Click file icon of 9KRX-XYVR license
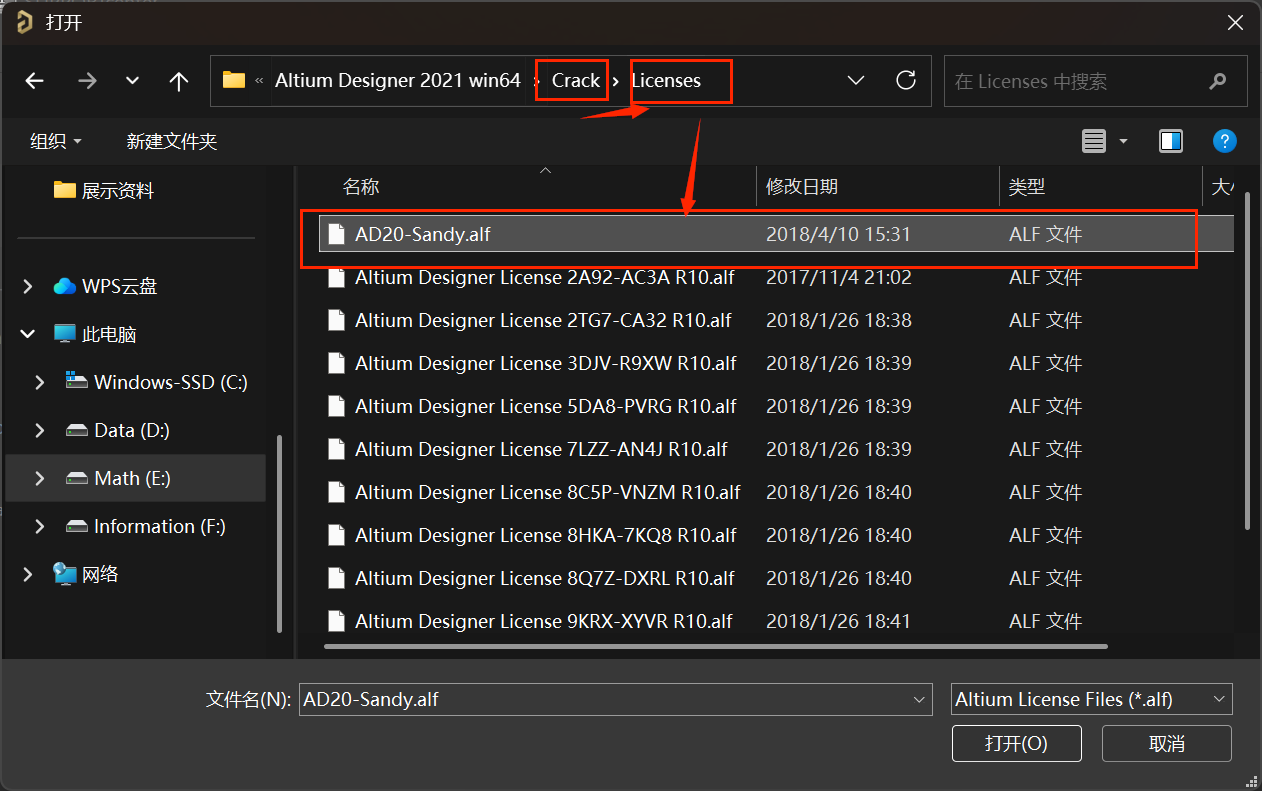Viewport: 1262px width, 791px height. tap(337, 622)
